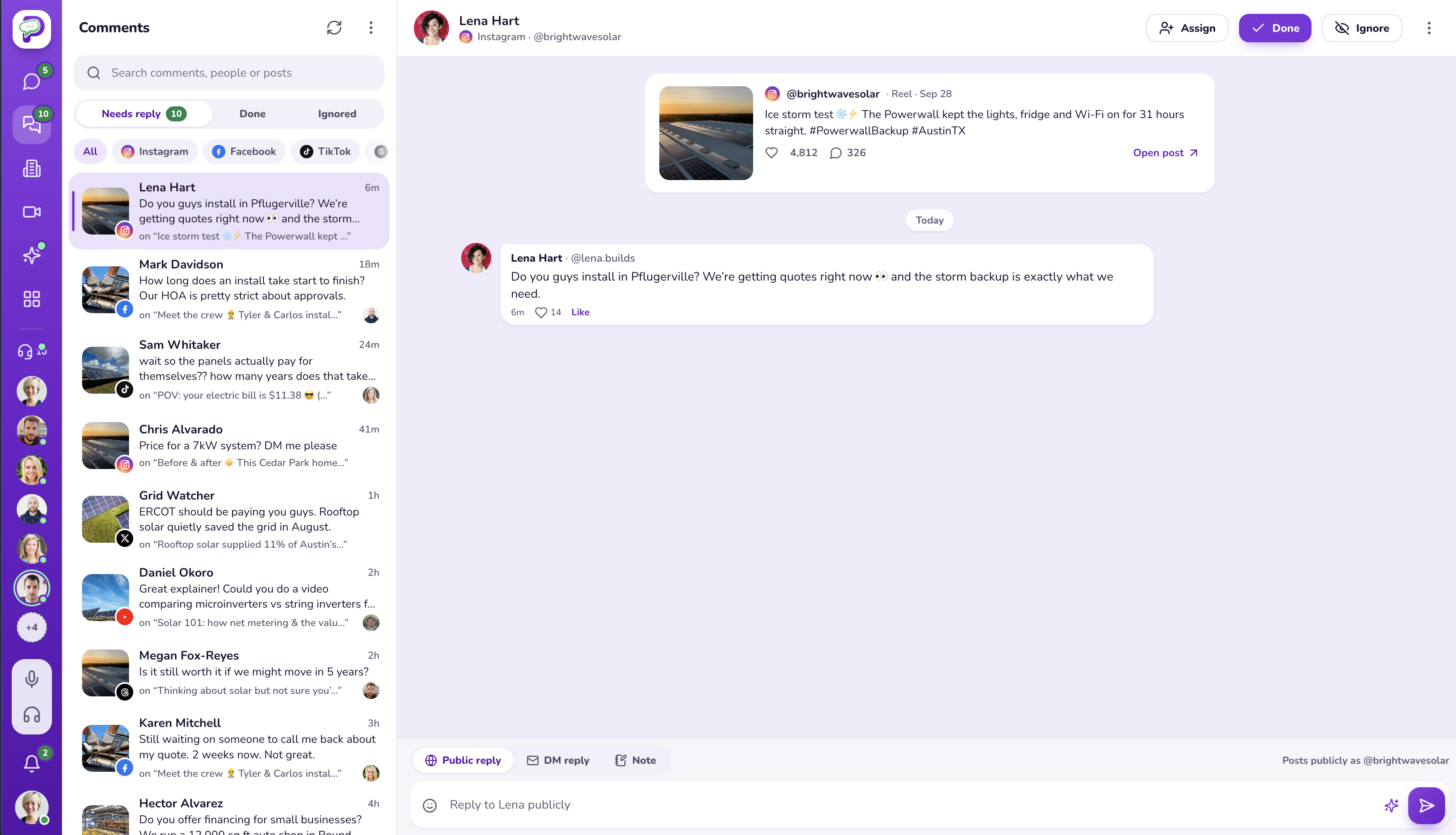This screenshot has width=1456, height=835.
Task: Select the All filter chip
Action: 90,152
